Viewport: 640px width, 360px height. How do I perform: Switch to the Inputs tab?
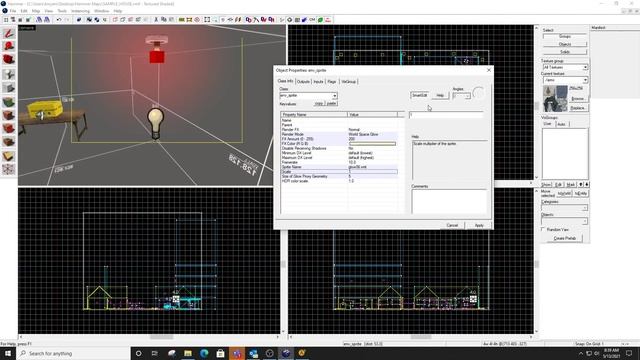pos(318,82)
